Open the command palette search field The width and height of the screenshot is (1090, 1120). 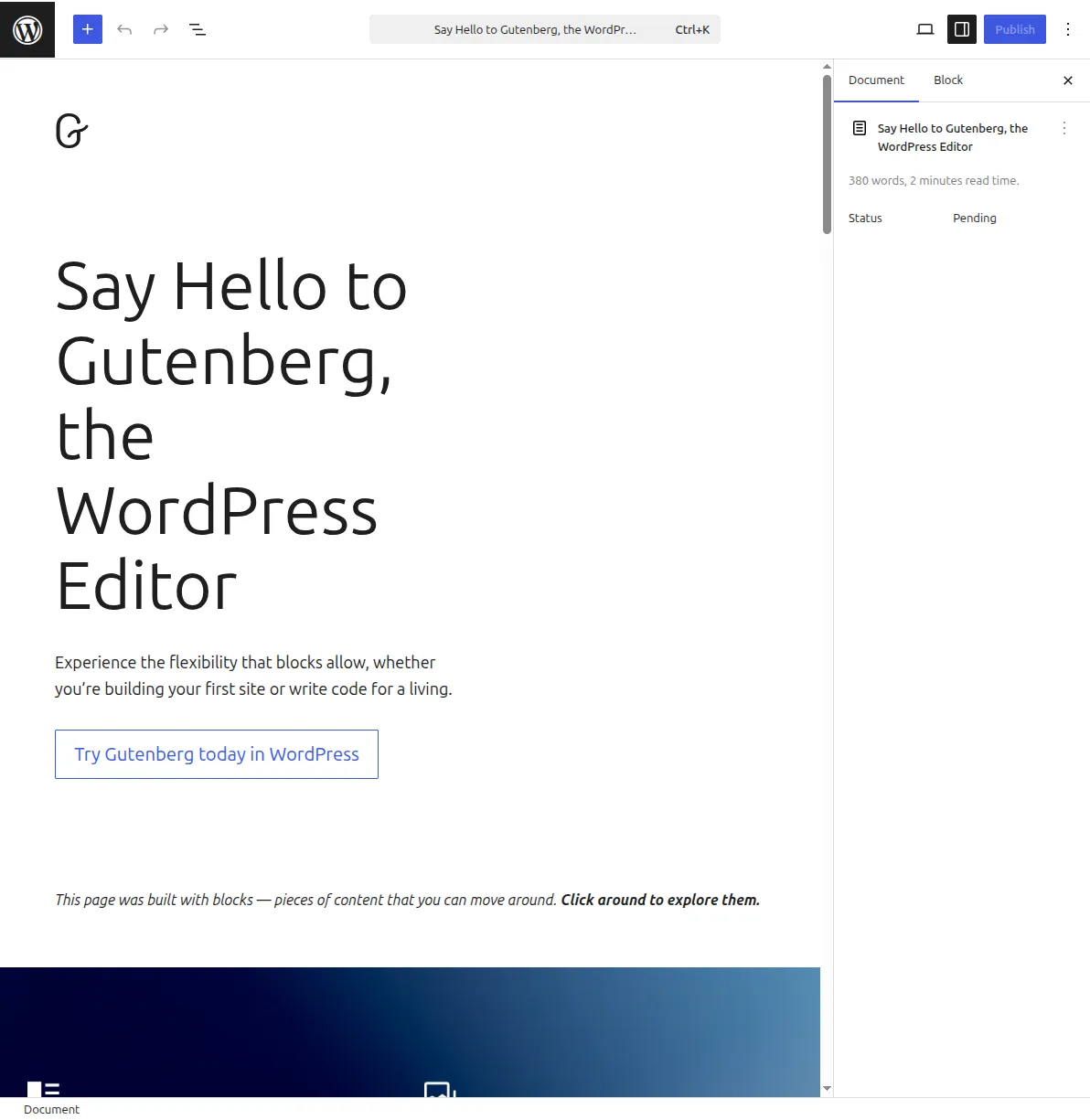click(544, 28)
